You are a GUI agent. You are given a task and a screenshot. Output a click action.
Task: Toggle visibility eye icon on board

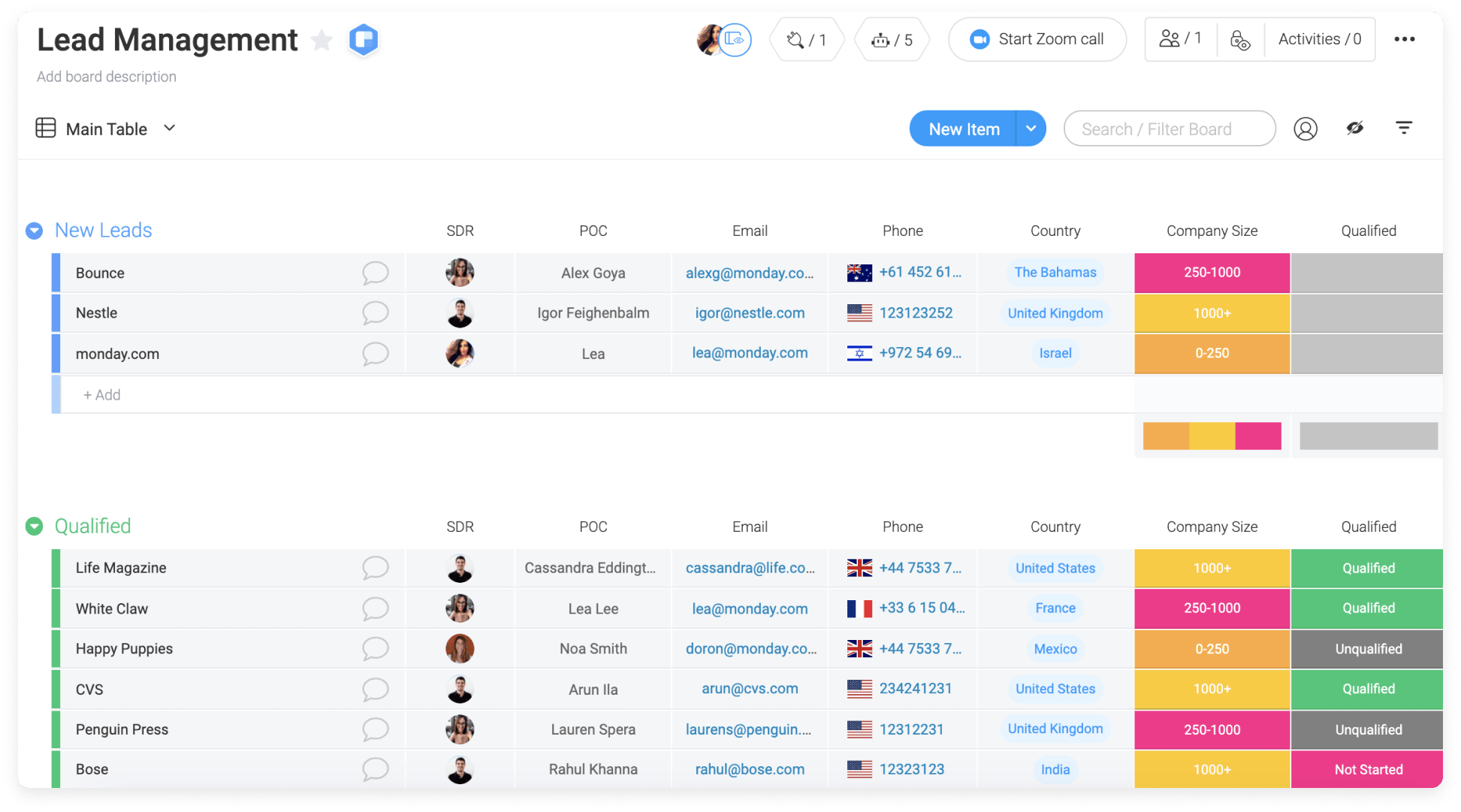(1354, 128)
